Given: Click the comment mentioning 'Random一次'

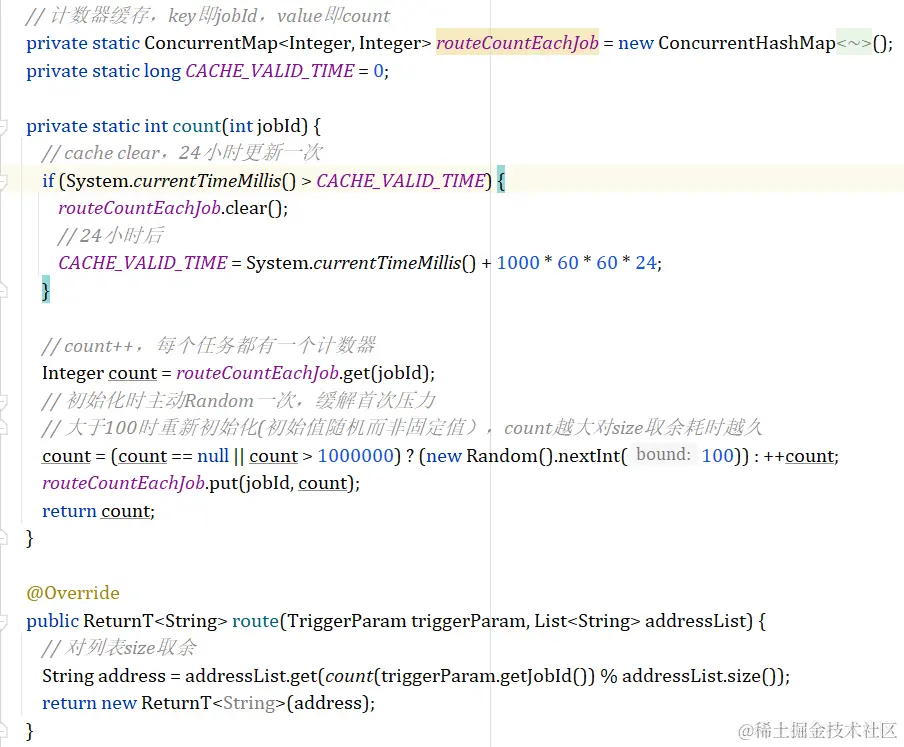Looking at the screenshot, I should [239, 401].
